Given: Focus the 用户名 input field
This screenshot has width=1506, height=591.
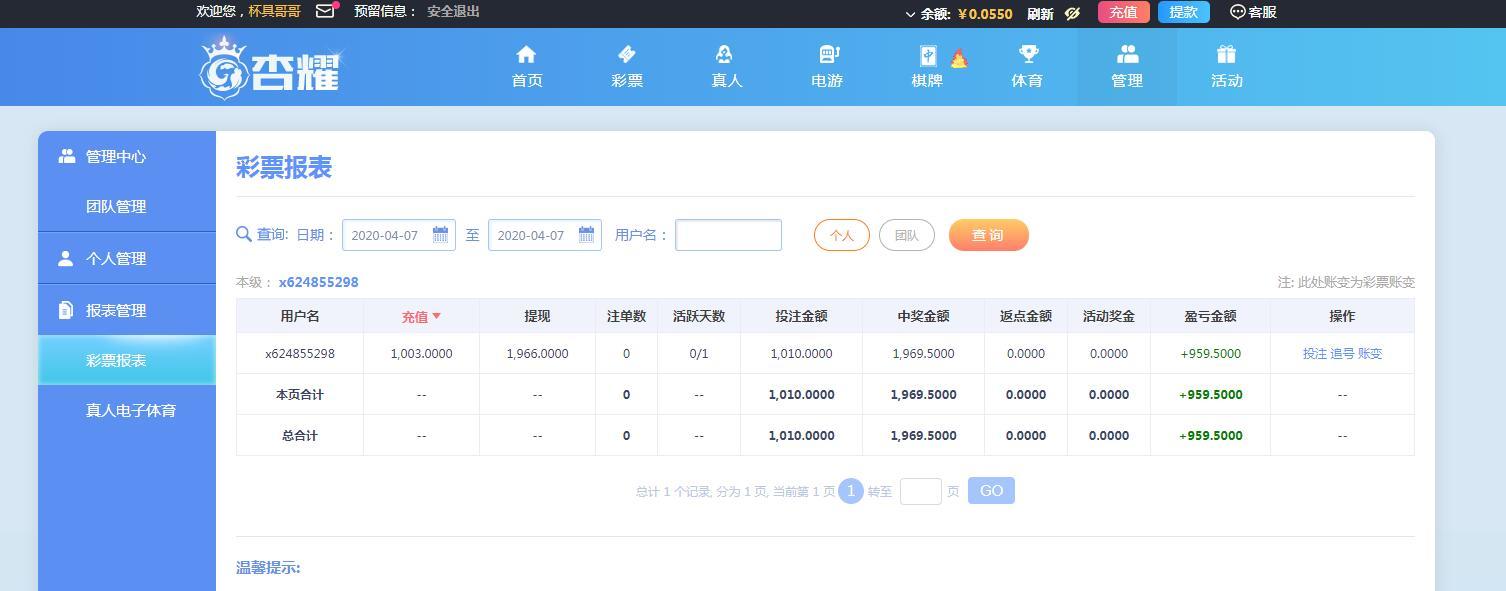Looking at the screenshot, I should pyautogui.click(x=728, y=235).
